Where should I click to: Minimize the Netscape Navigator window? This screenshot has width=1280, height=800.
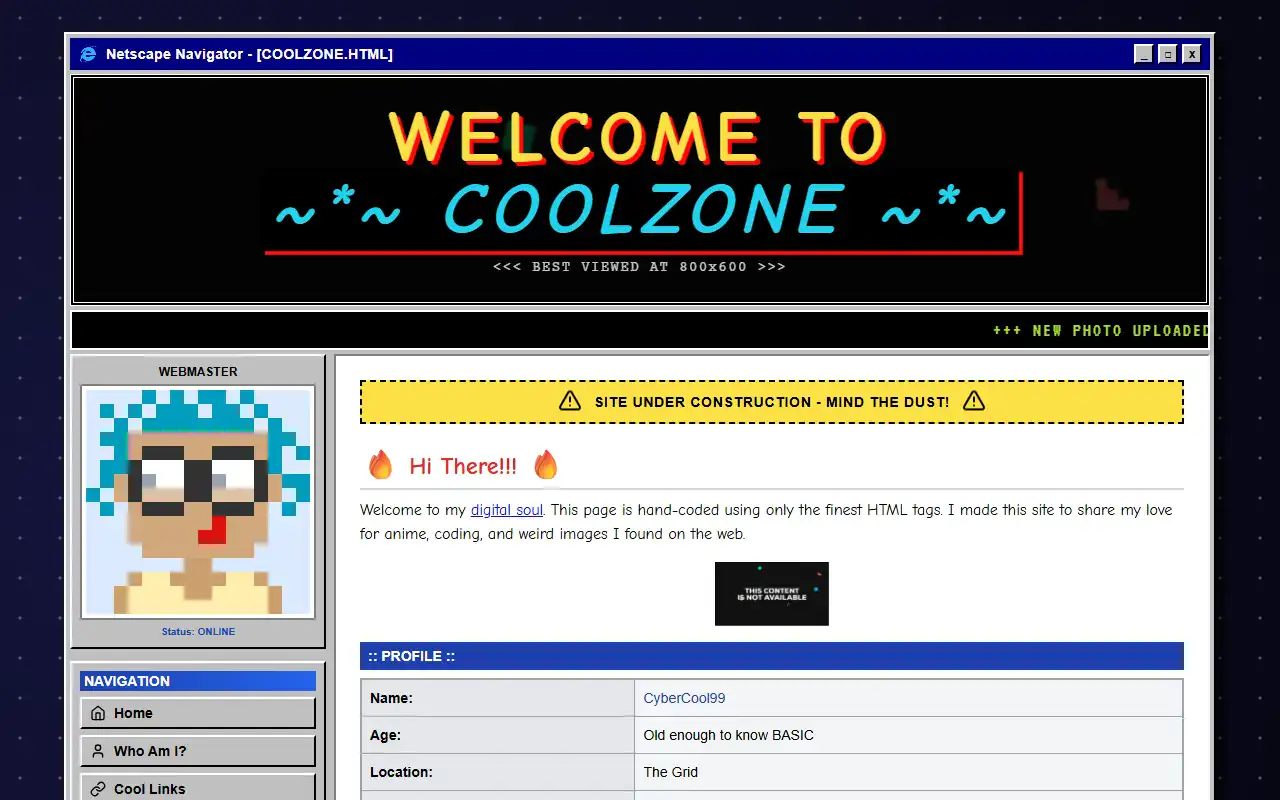[x=1144, y=54]
